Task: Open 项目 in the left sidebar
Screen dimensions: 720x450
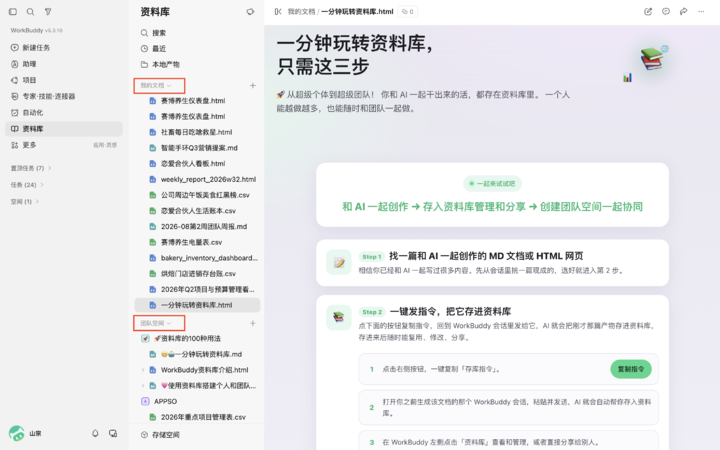Action: point(63,80)
